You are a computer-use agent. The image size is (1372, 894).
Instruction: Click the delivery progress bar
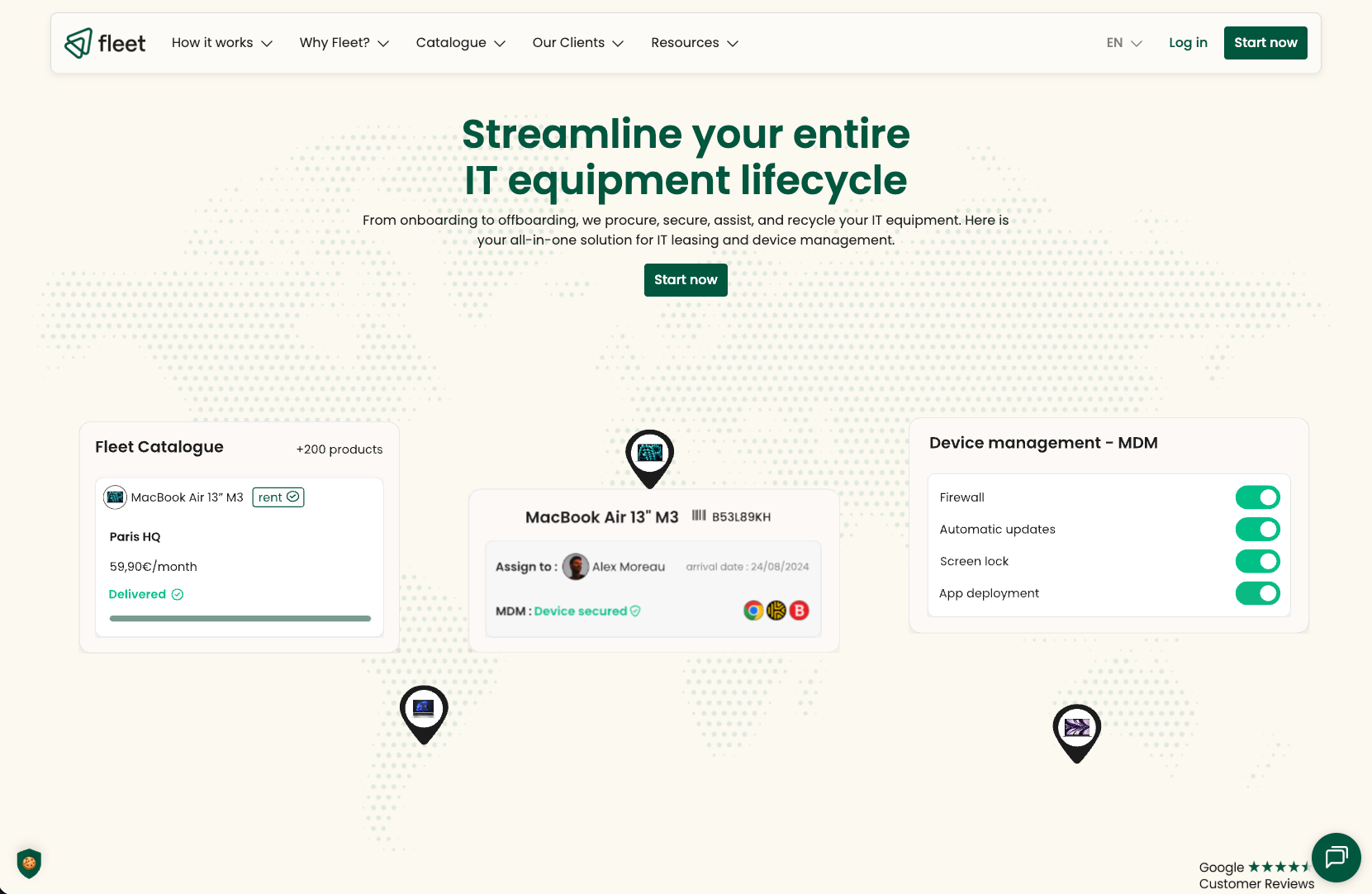[x=240, y=618]
